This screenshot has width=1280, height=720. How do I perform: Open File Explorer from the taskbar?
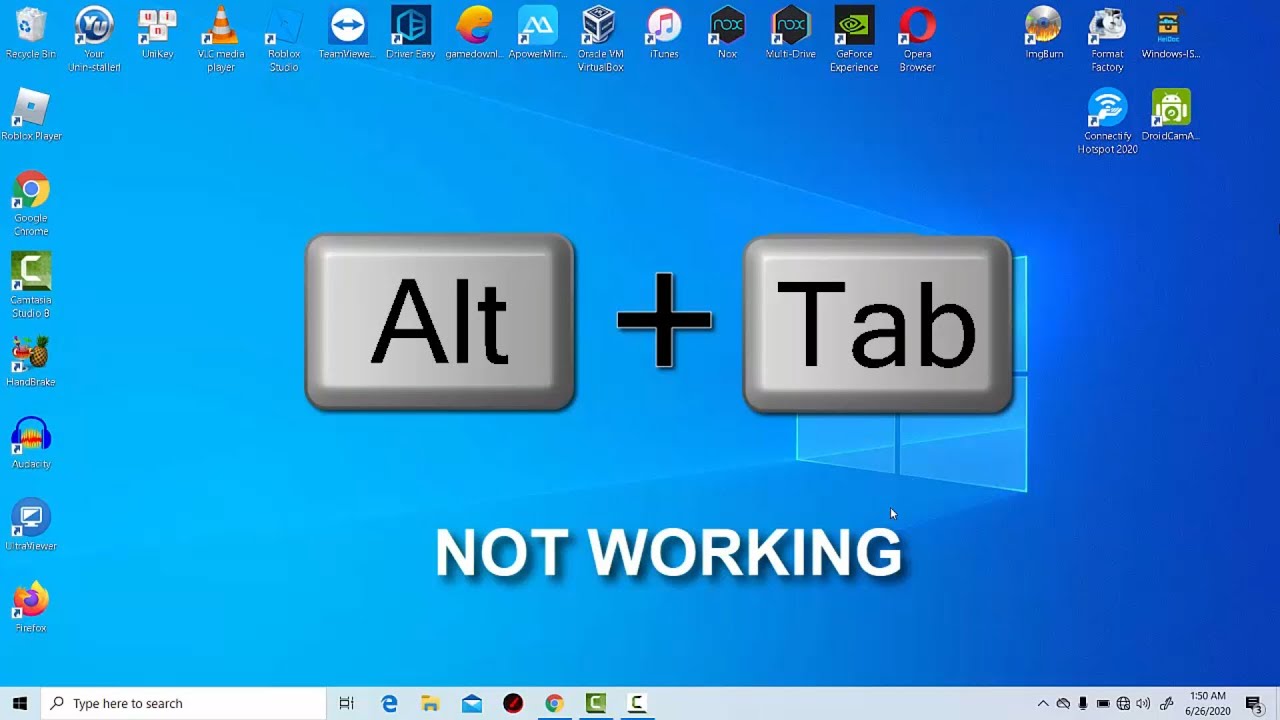coord(430,704)
